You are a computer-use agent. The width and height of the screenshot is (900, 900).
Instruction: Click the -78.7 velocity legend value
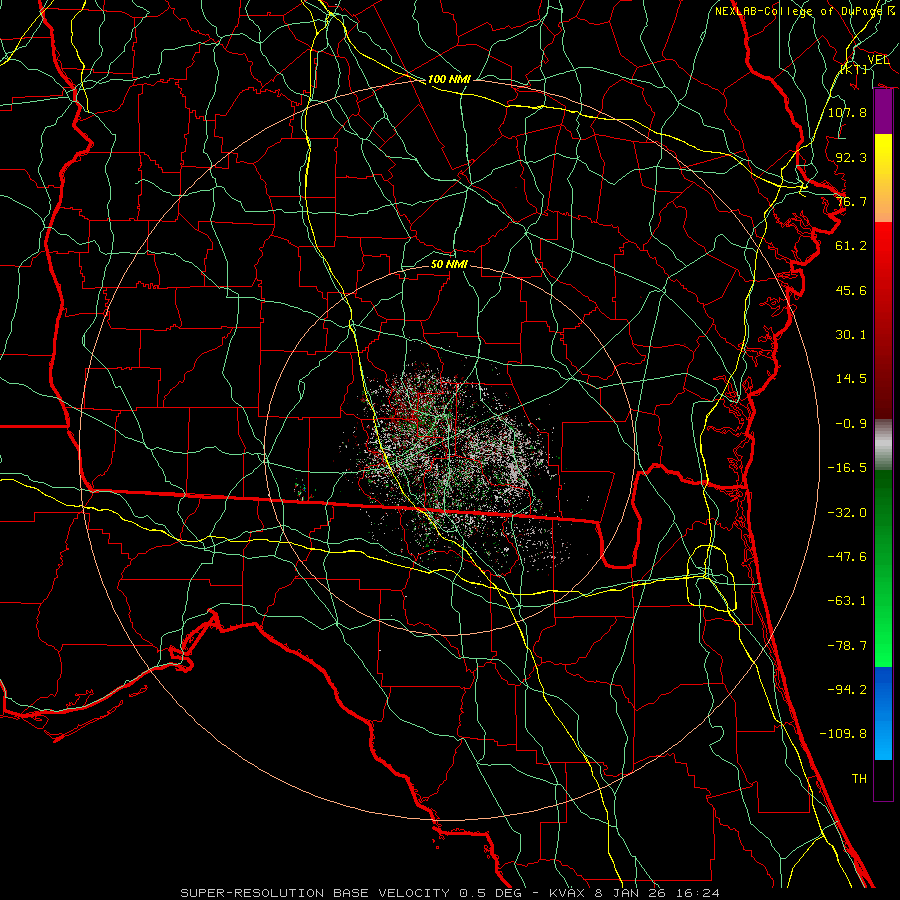847,646
